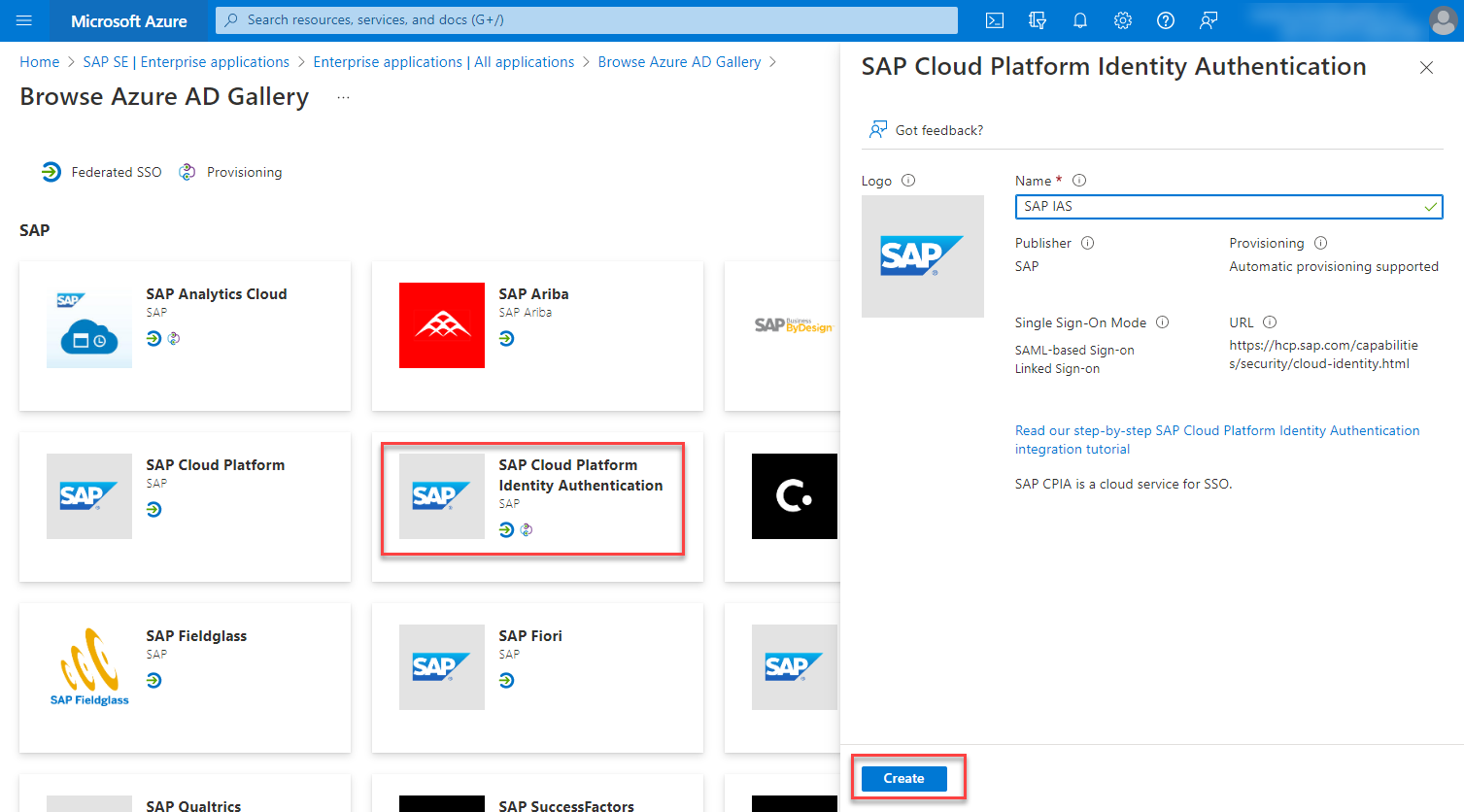
Task: Click the Logo info icon
Action: click(908, 181)
